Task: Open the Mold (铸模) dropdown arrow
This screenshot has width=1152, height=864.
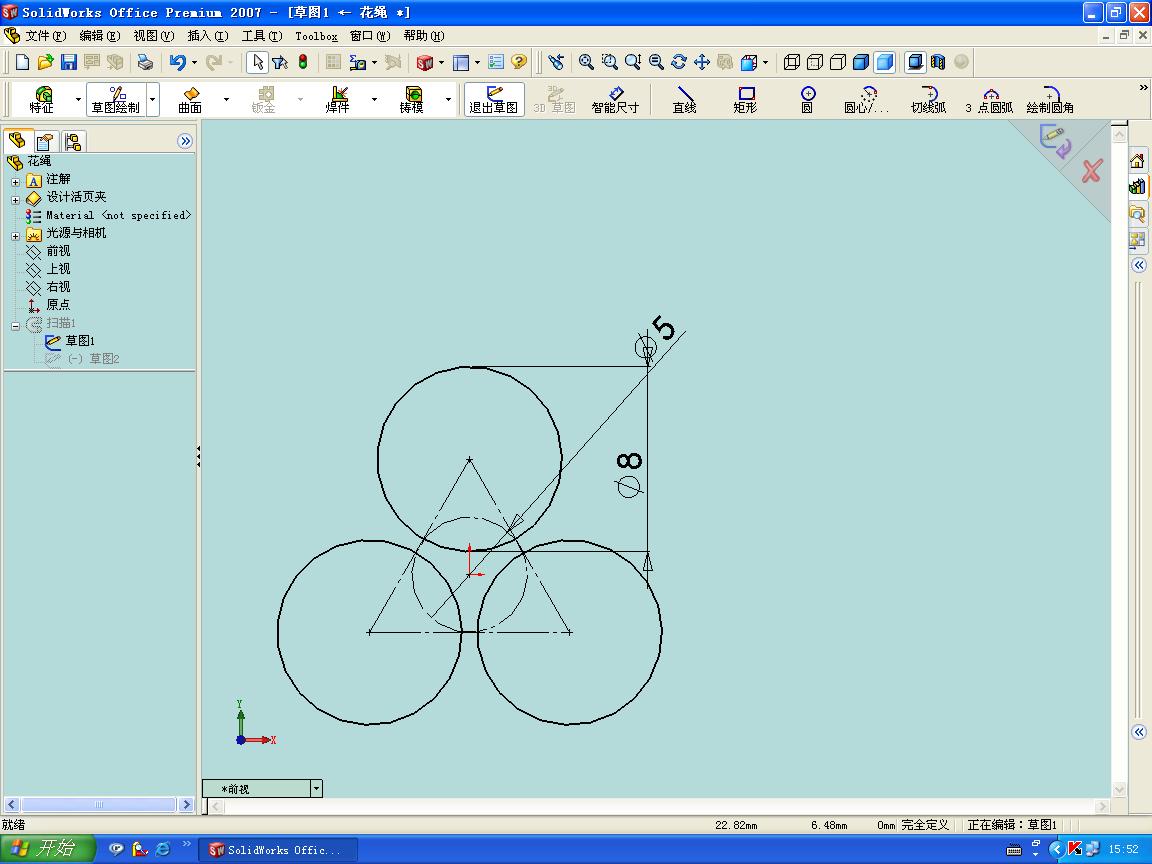Action: (x=448, y=99)
